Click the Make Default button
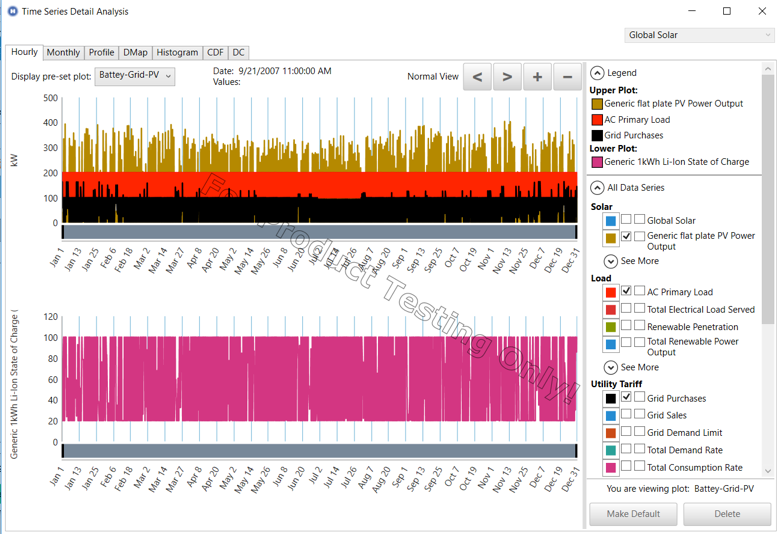Image resolution: width=780 pixels, height=534 pixels. (x=633, y=513)
